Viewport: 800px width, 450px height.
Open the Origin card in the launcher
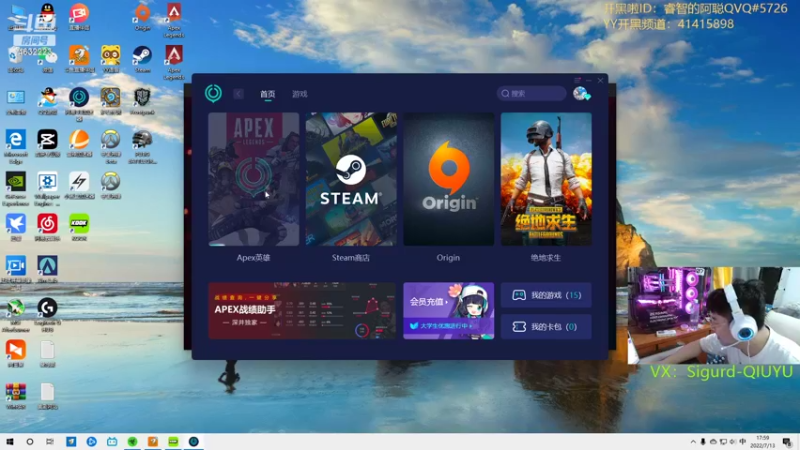coord(448,179)
